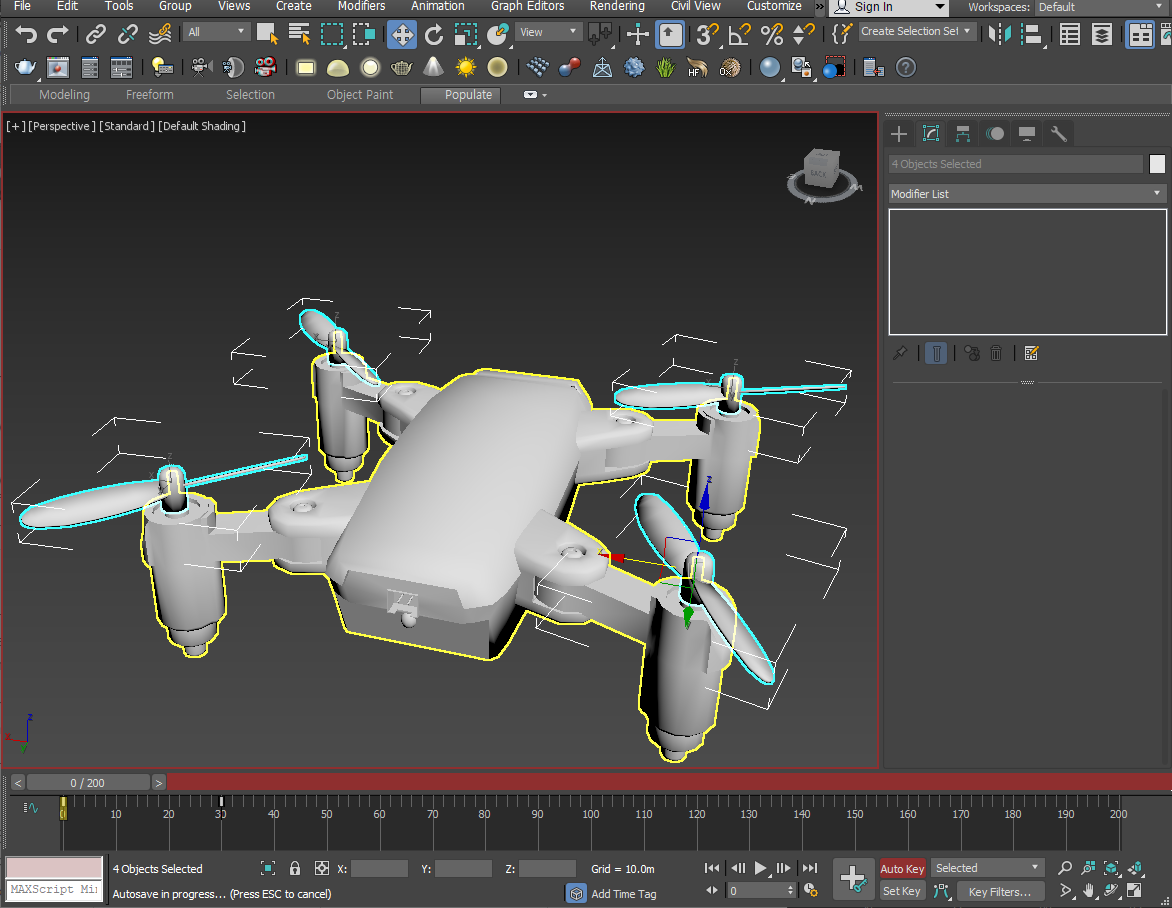This screenshot has height=908, width=1172.
Task: Toggle Auto Key animation mode
Action: pos(902,868)
